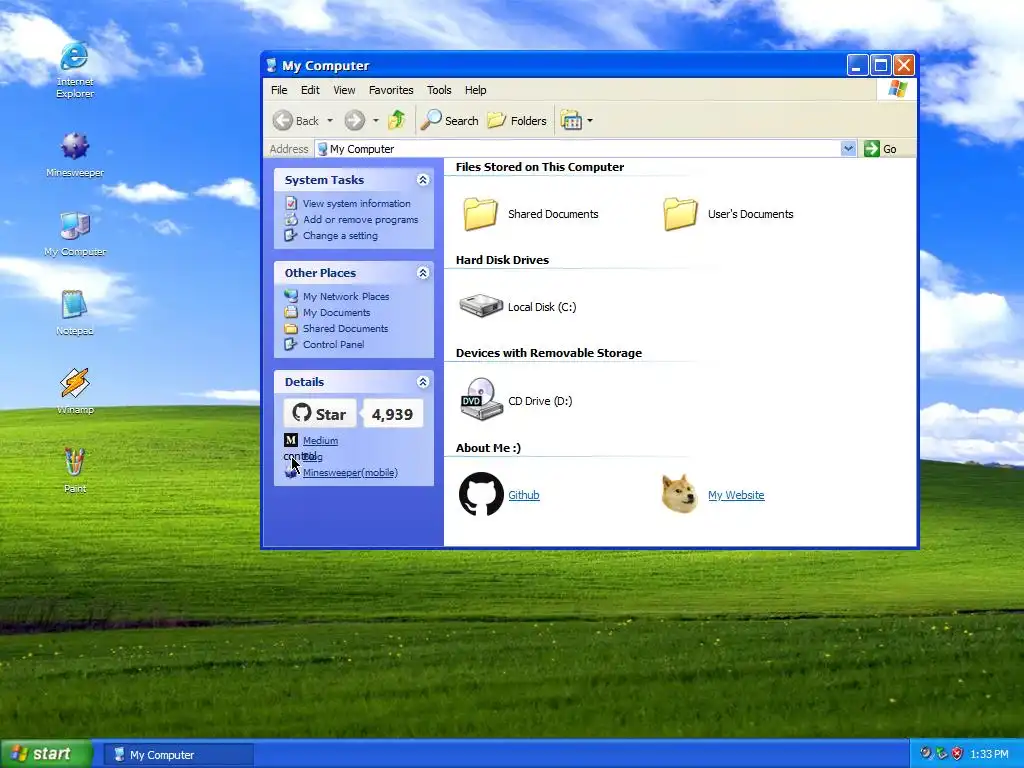The image size is (1024, 768).
Task: Open the Edit menu
Action: coord(310,90)
